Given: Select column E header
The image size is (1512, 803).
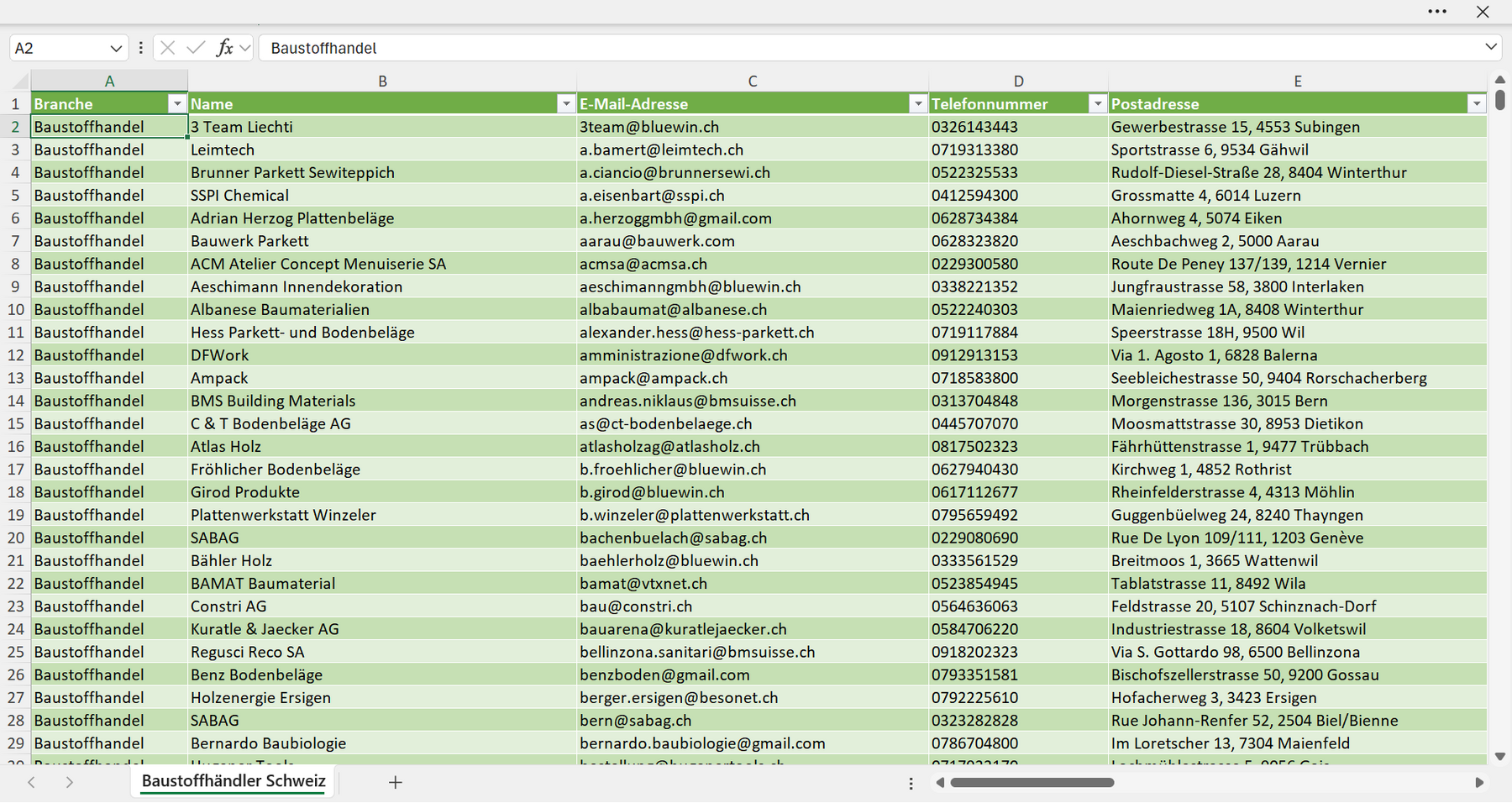Looking at the screenshot, I should tap(1298, 81).
